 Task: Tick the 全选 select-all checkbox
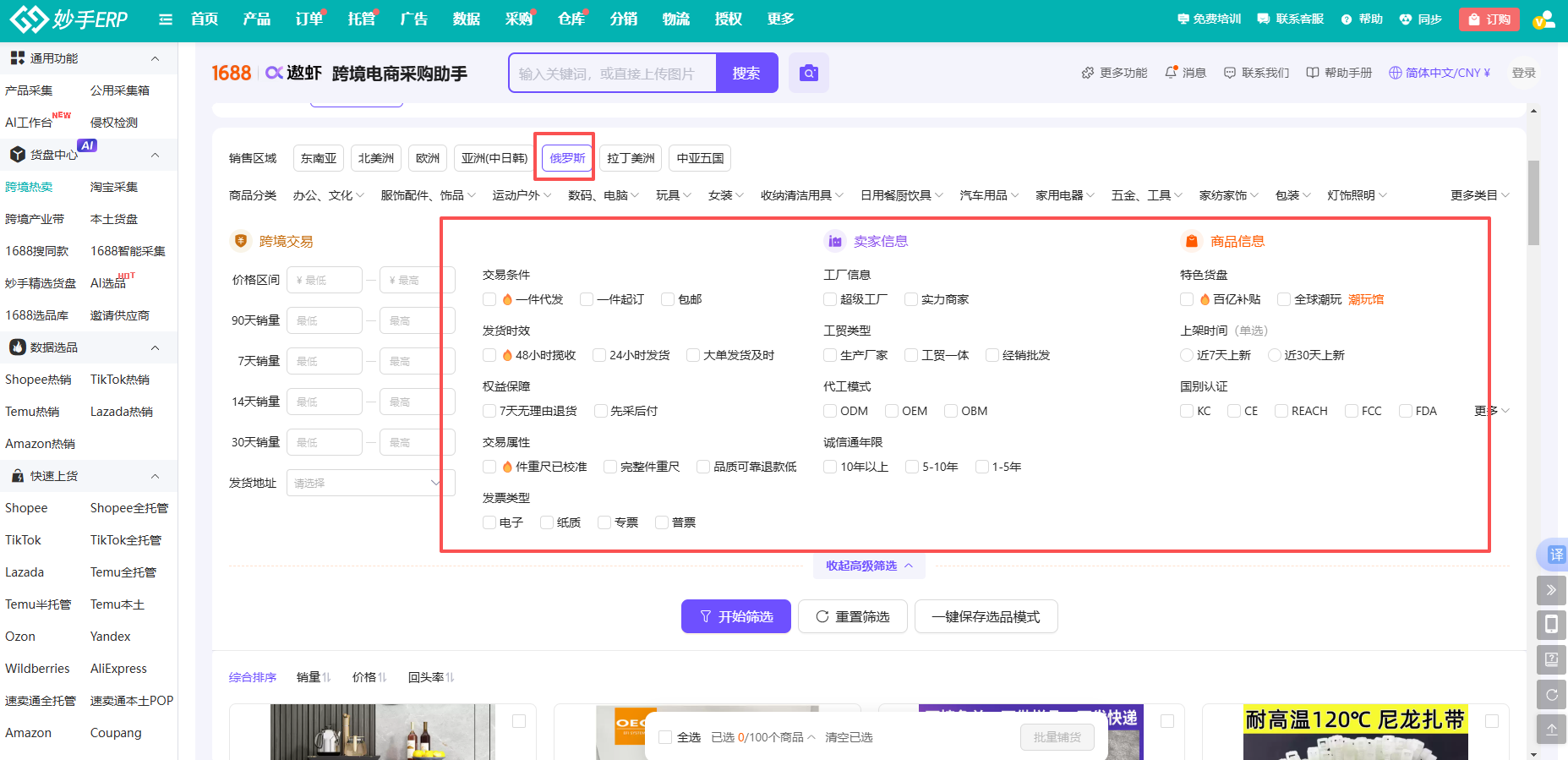[x=665, y=737]
